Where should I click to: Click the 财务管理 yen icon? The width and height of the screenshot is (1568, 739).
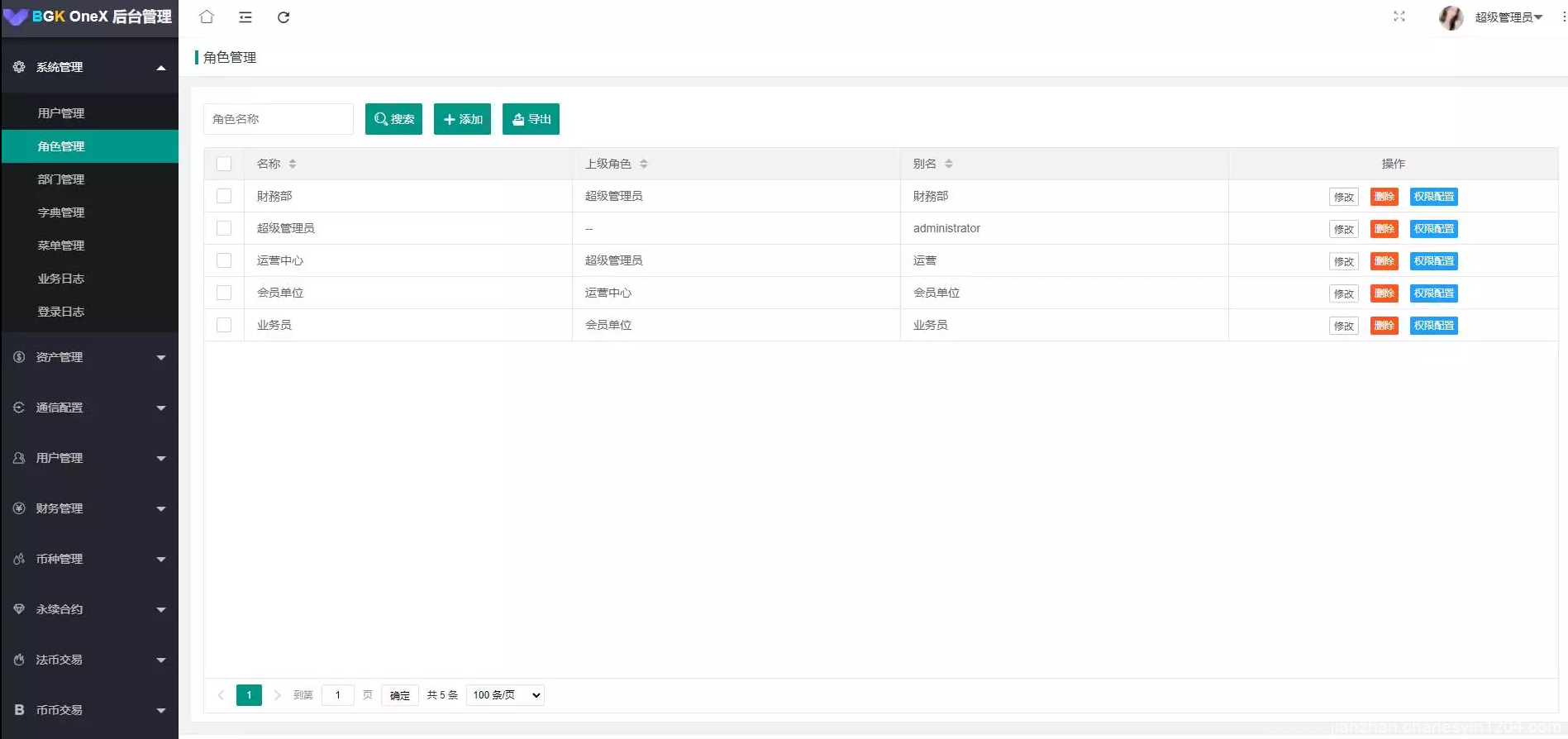[19, 508]
